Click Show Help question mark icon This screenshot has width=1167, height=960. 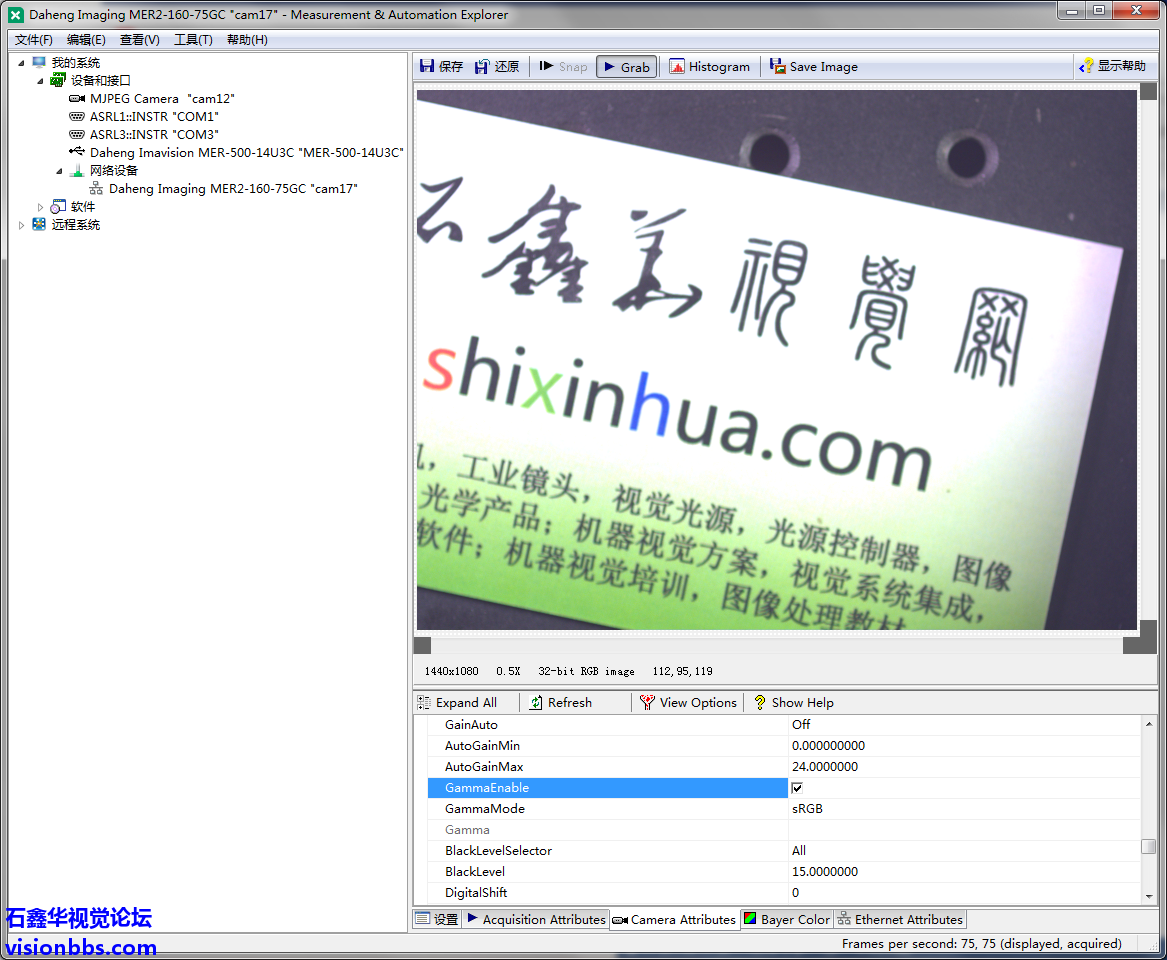click(x=760, y=703)
